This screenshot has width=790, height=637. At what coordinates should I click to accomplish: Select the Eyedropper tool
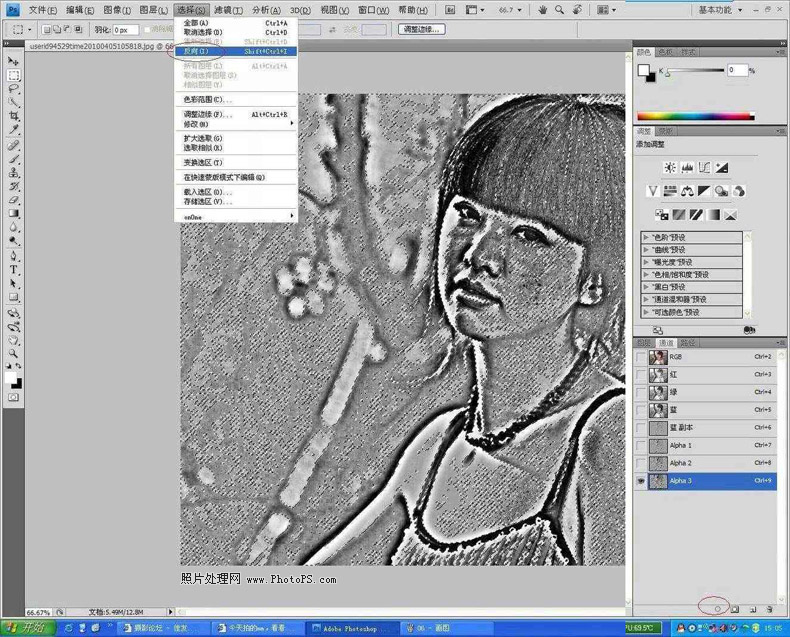tap(14, 130)
